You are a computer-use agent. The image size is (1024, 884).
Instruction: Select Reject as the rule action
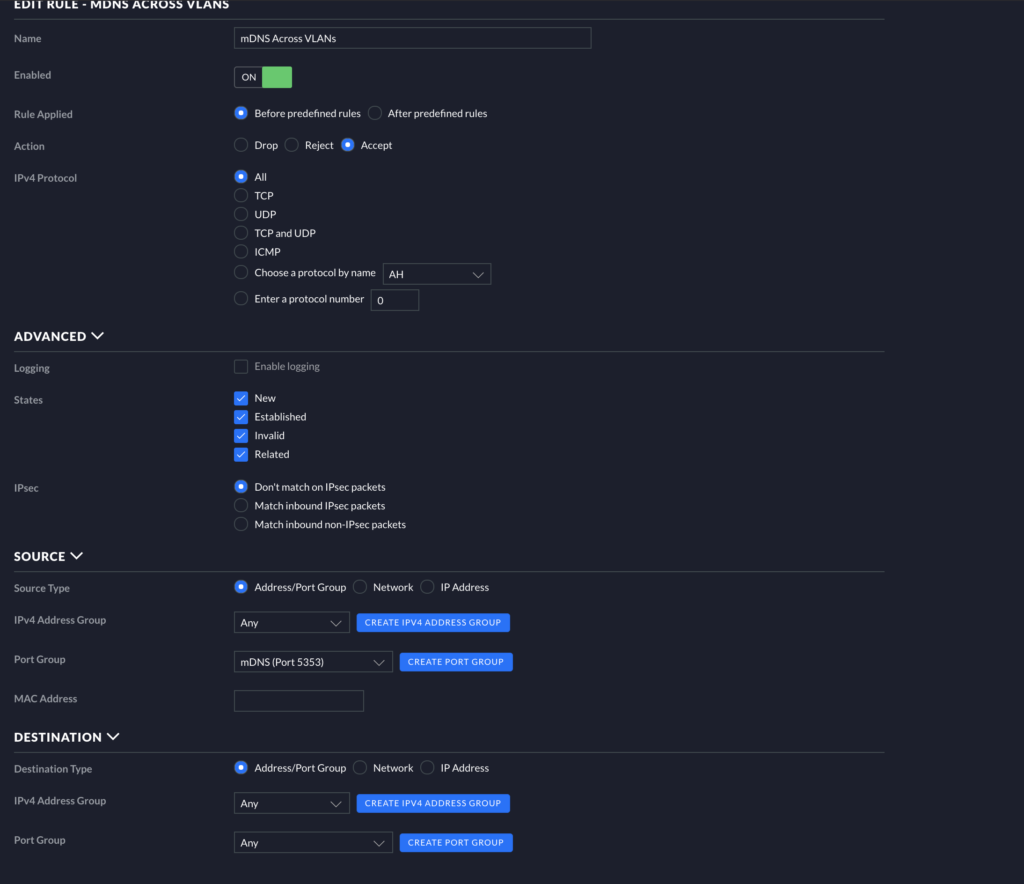point(292,145)
